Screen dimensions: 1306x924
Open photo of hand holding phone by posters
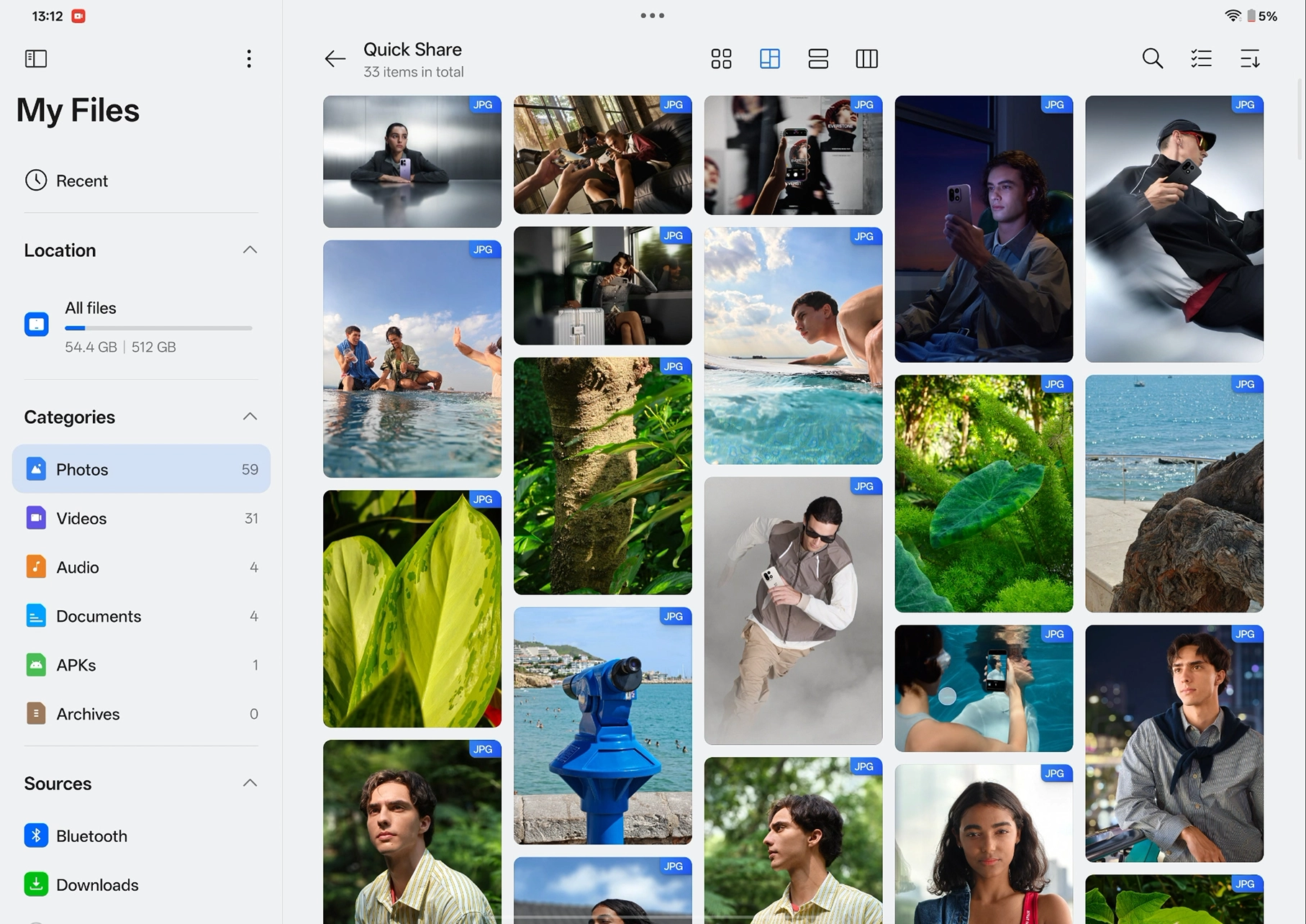point(793,155)
